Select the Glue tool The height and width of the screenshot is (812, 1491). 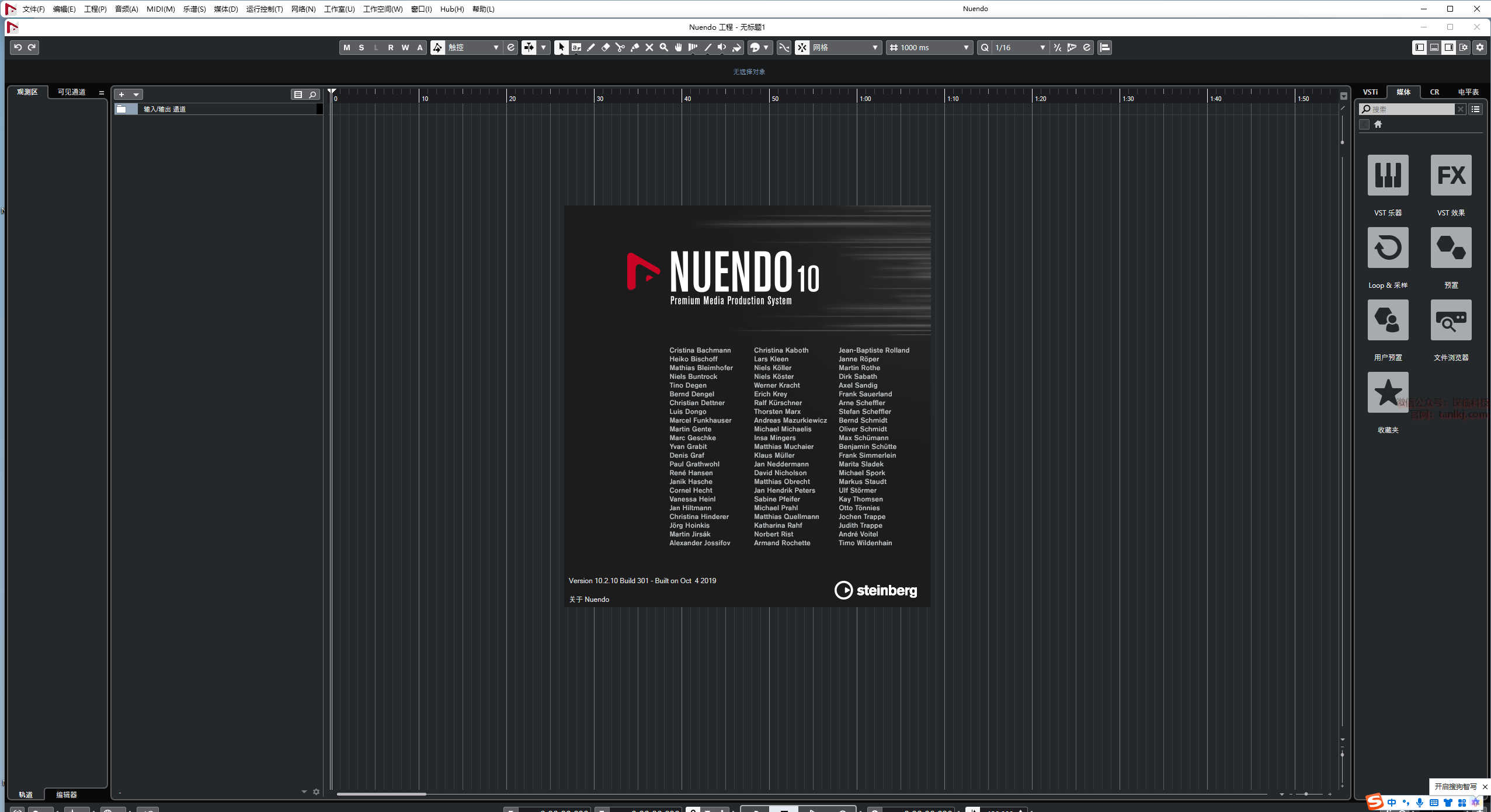[634, 48]
